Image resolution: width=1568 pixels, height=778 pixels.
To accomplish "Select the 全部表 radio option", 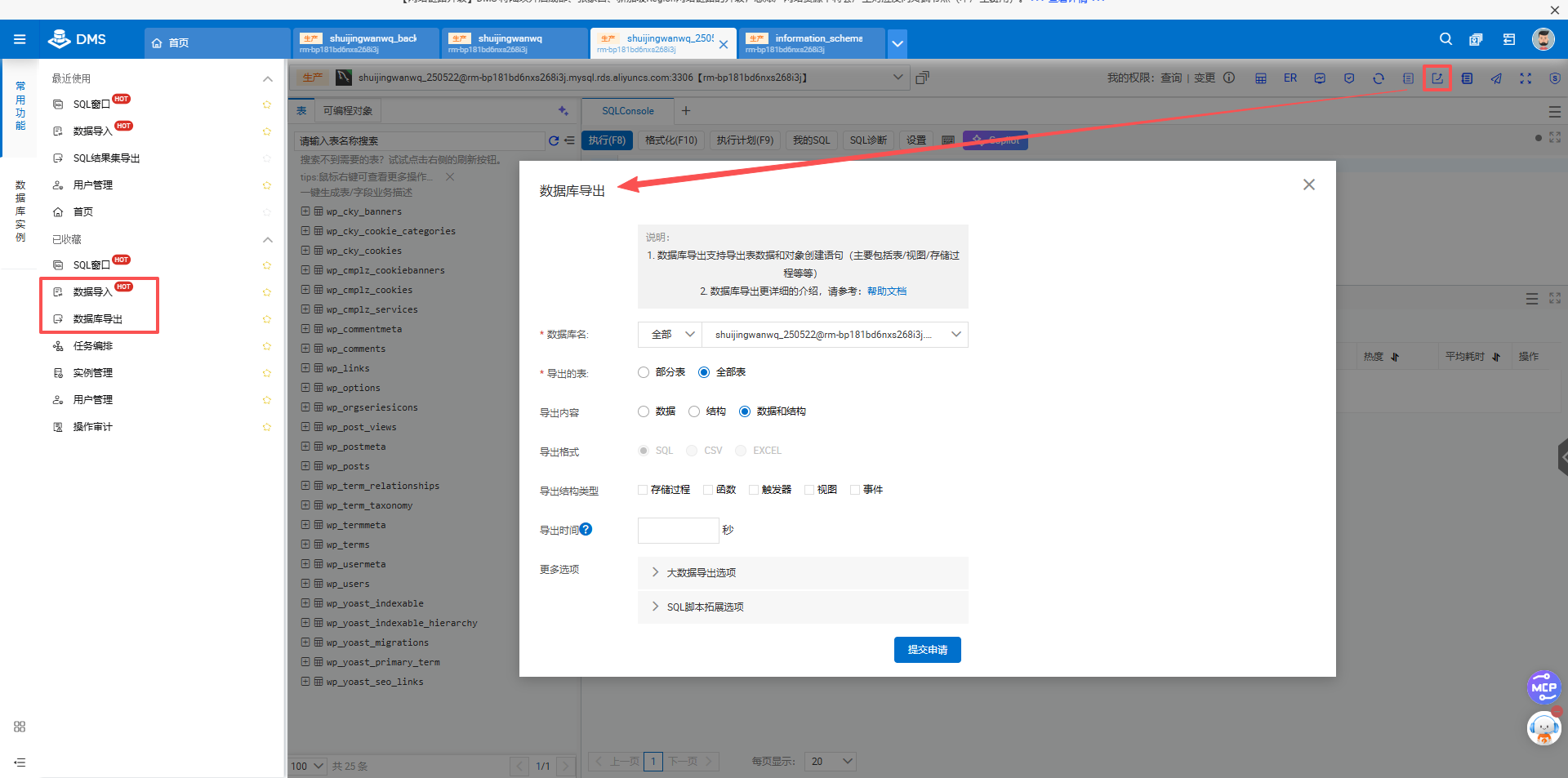I will pos(704,372).
